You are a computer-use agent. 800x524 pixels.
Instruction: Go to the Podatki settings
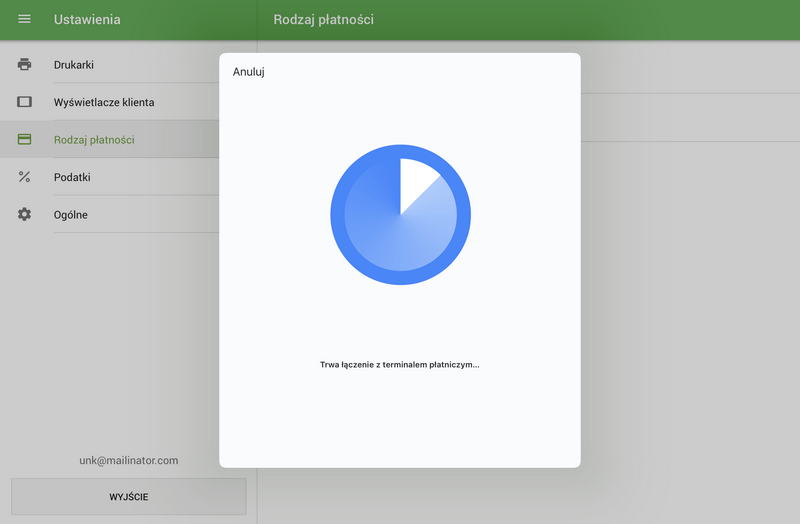(72, 177)
